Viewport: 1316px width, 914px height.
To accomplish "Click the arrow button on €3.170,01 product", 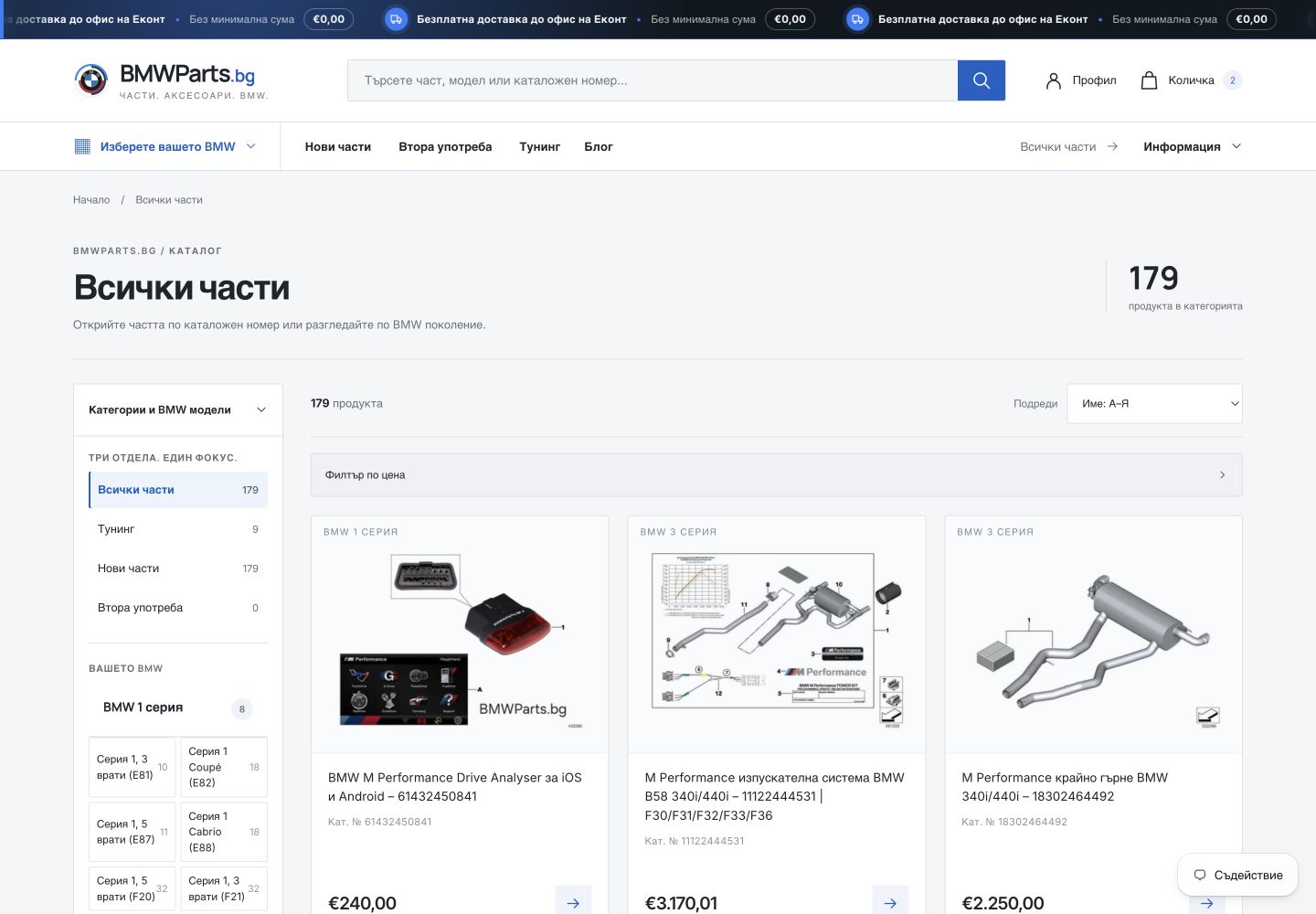I will coord(890,903).
